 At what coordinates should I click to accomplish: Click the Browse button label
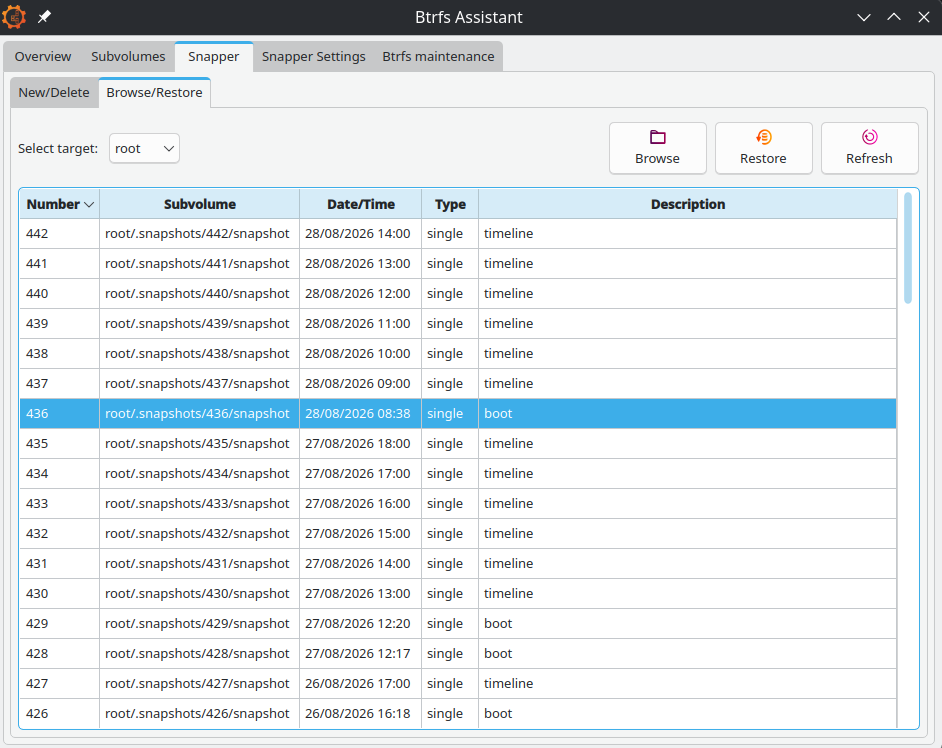657,159
